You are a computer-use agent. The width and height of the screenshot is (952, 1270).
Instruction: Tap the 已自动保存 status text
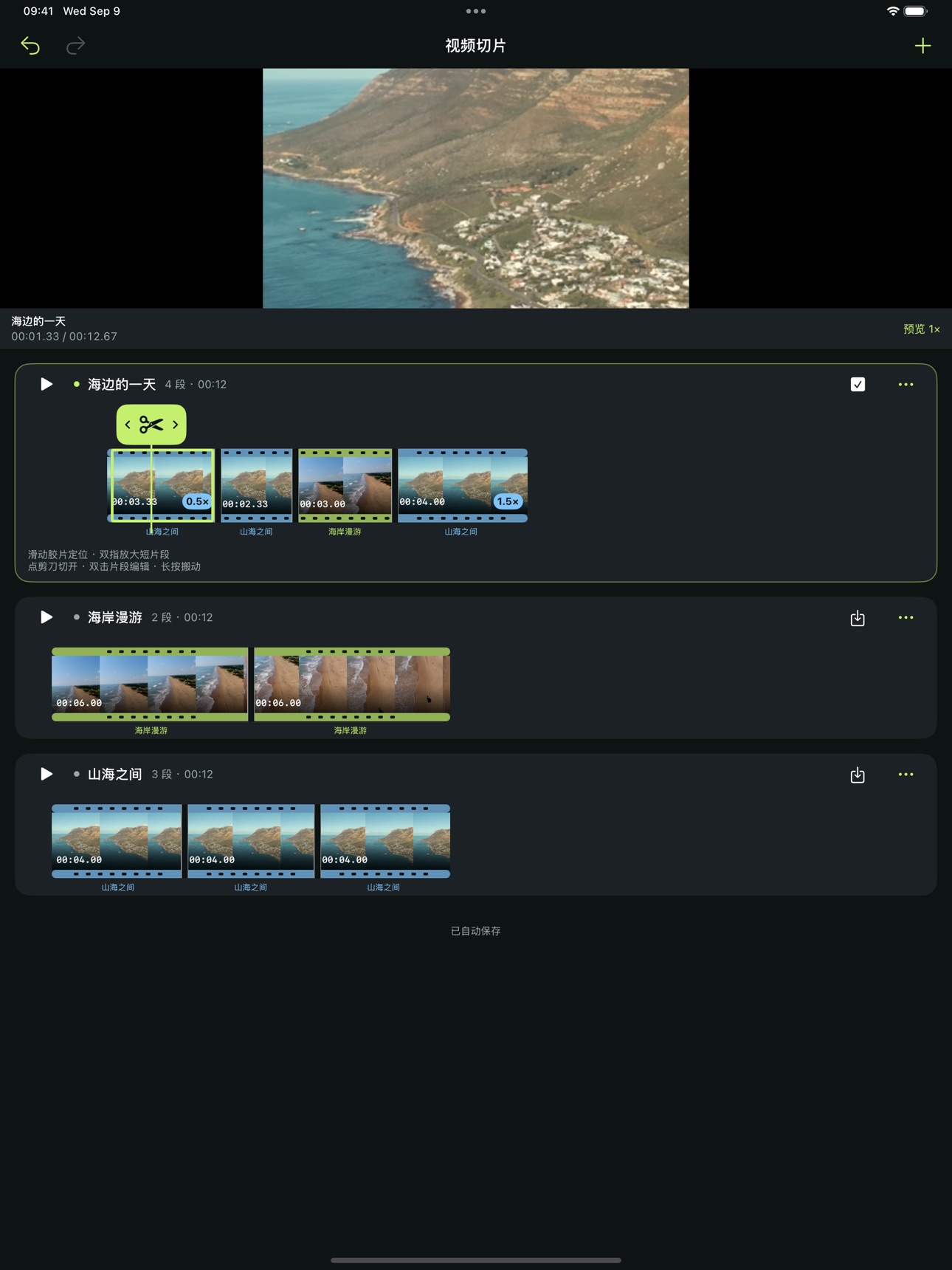pyautogui.click(x=476, y=931)
